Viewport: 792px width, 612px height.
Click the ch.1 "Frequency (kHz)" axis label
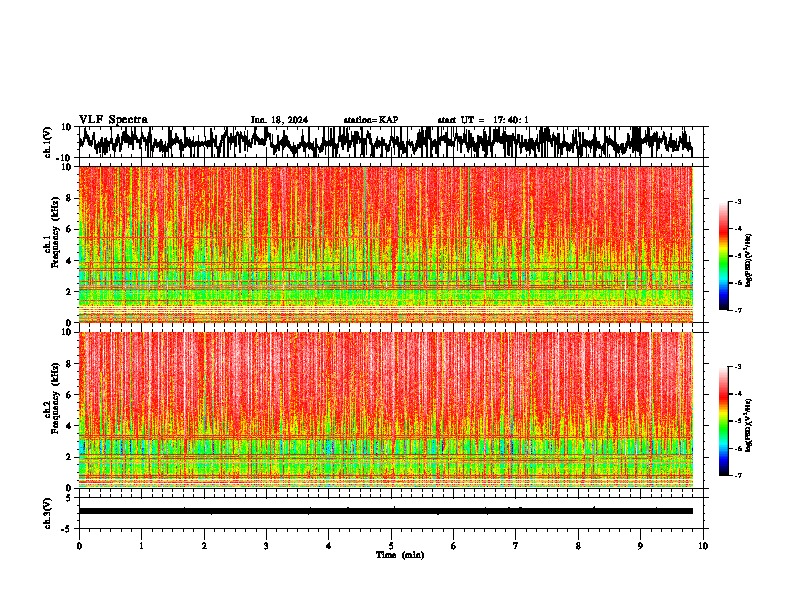56,232
